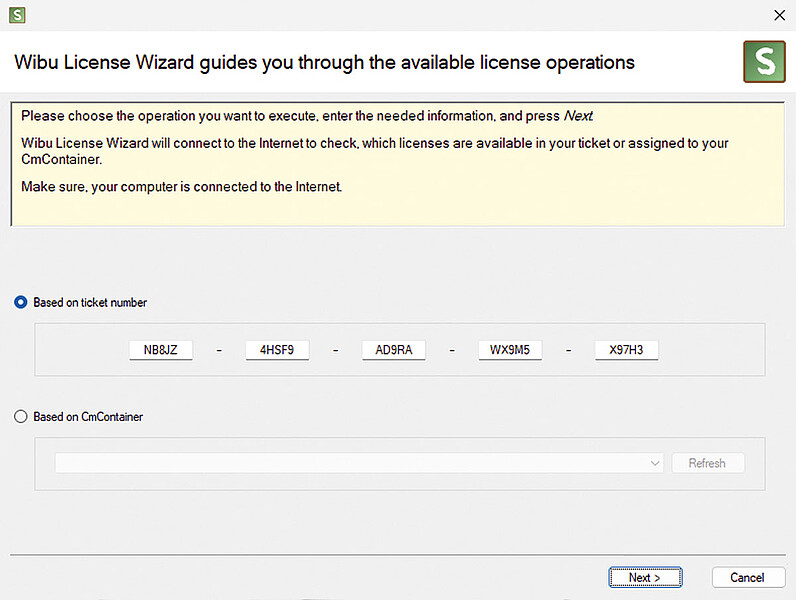Image resolution: width=796 pixels, height=600 pixels.
Task: Click 'Based on CmContainer' label
Action: pos(88,417)
